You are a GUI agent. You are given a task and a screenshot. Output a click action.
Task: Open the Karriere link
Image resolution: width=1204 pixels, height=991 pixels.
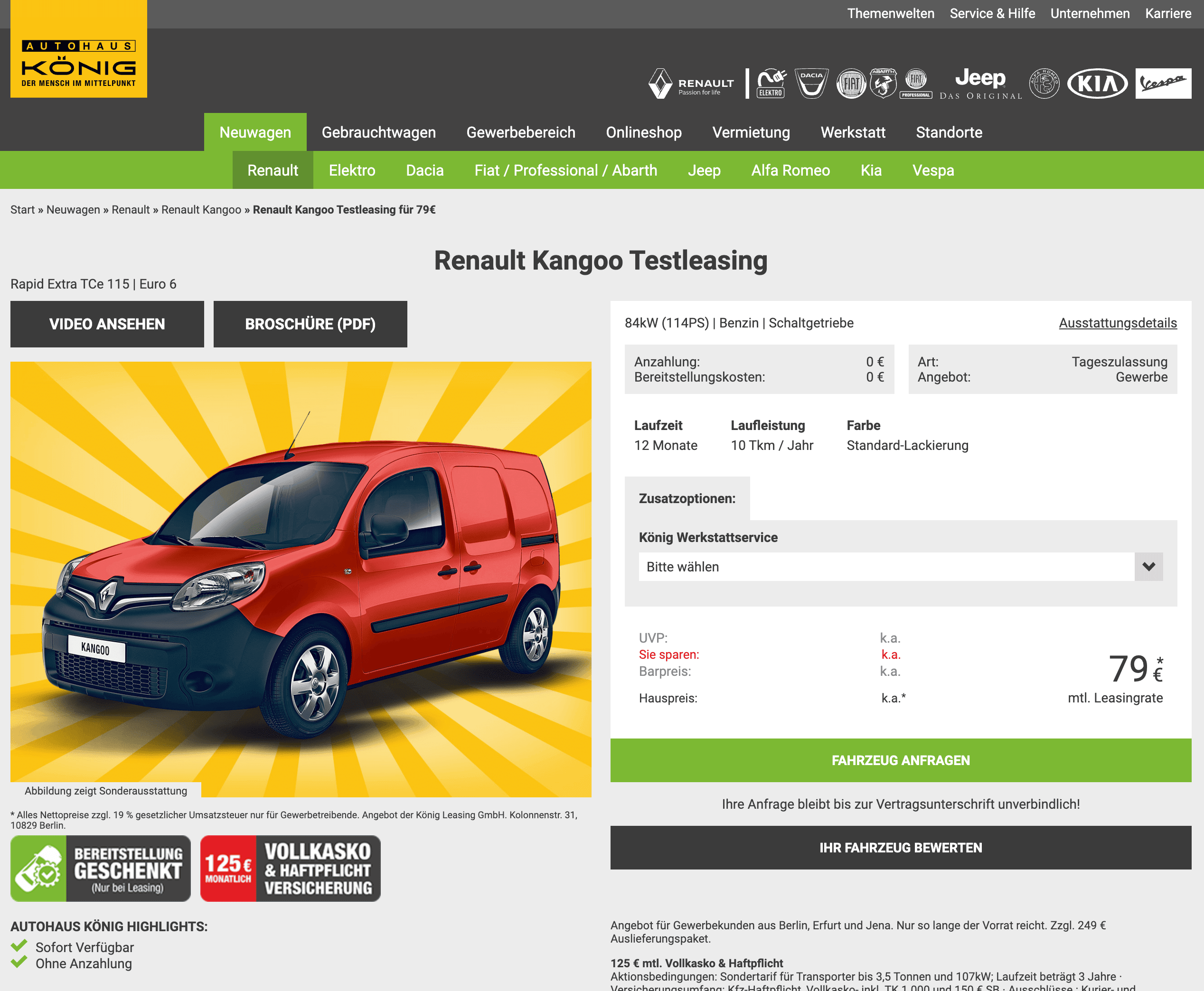tap(1168, 14)
